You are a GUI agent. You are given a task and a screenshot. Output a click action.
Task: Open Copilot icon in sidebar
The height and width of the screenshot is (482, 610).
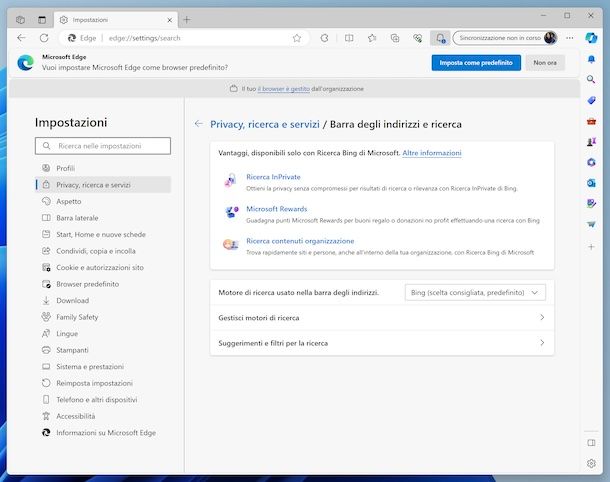(x=591, y=38)
